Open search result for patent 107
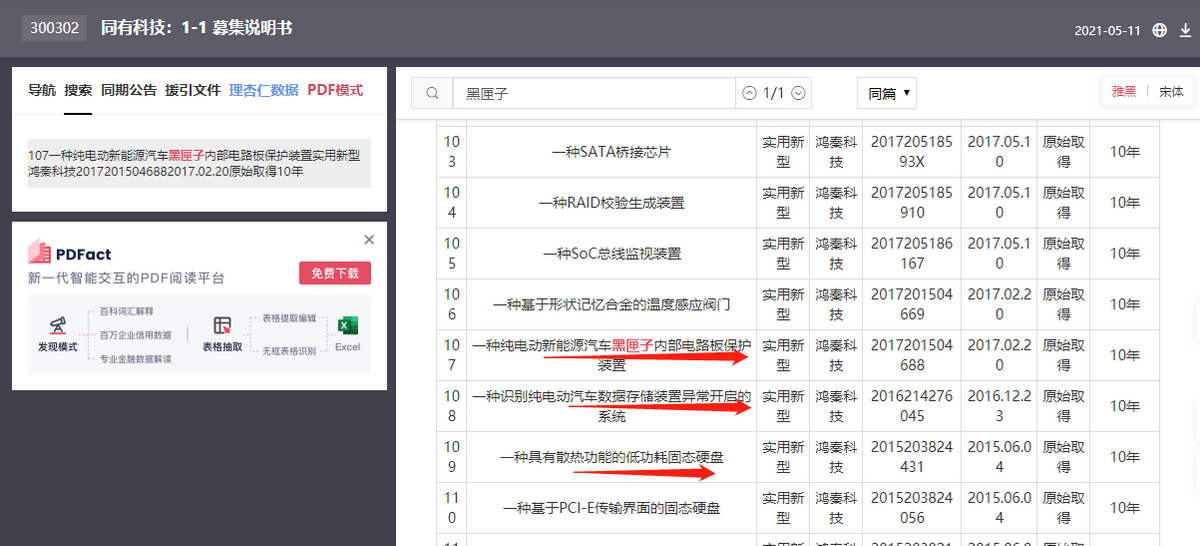 click(x=199, y=163)
